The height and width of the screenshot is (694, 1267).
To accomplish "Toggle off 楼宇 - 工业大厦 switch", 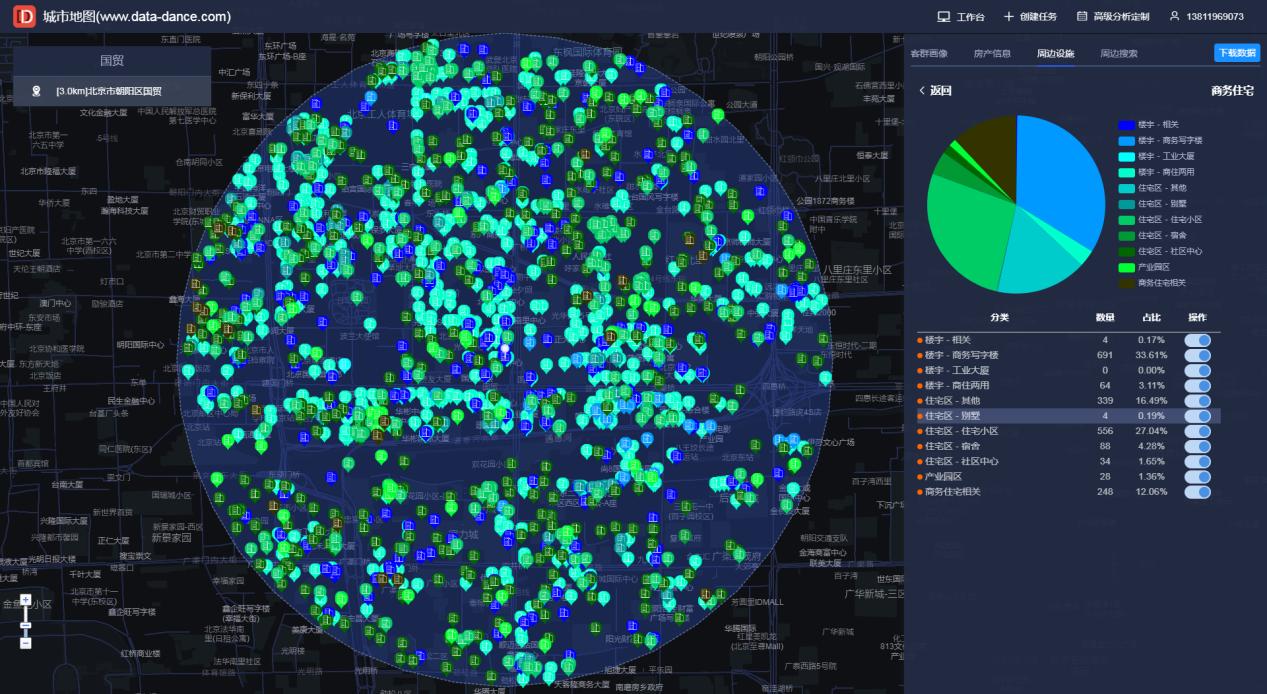I will [x=1197, y=370].
